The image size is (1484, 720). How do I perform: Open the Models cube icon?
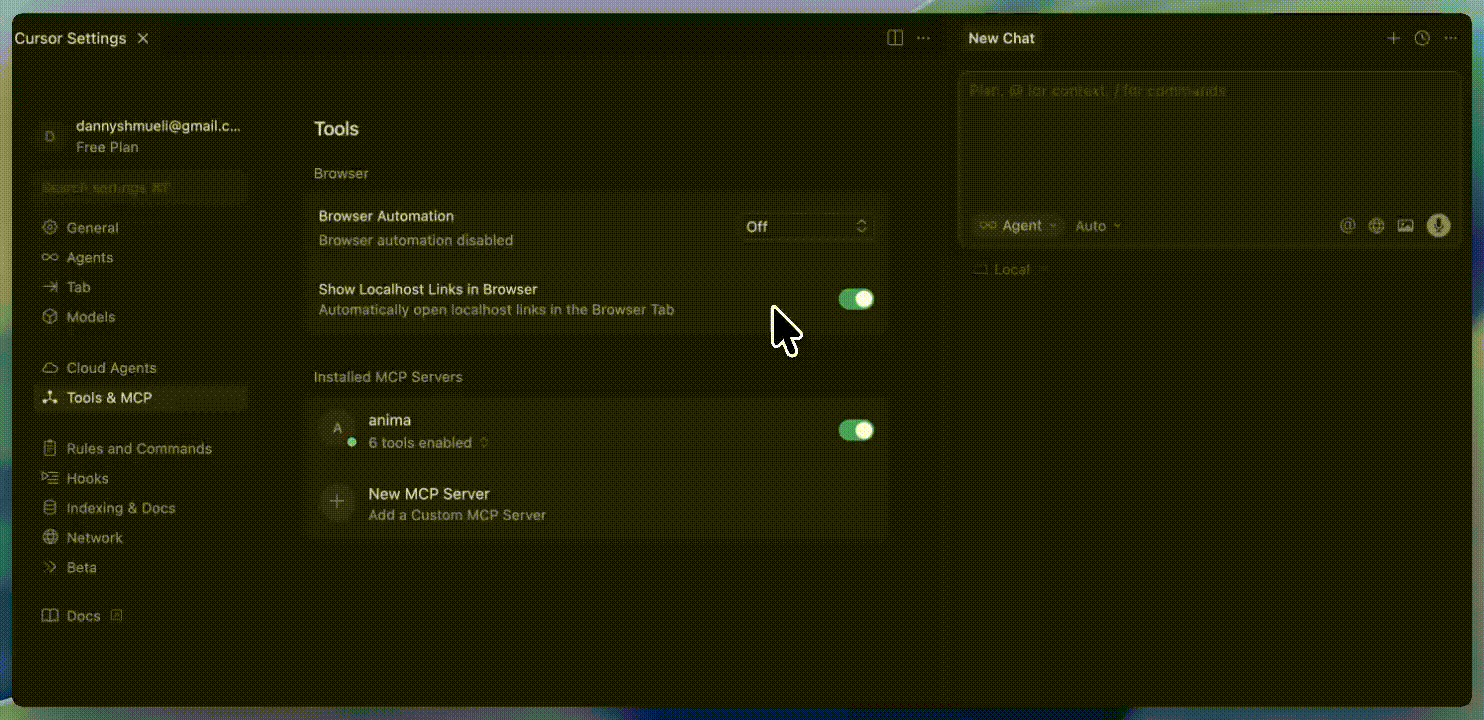click(50, 317)
